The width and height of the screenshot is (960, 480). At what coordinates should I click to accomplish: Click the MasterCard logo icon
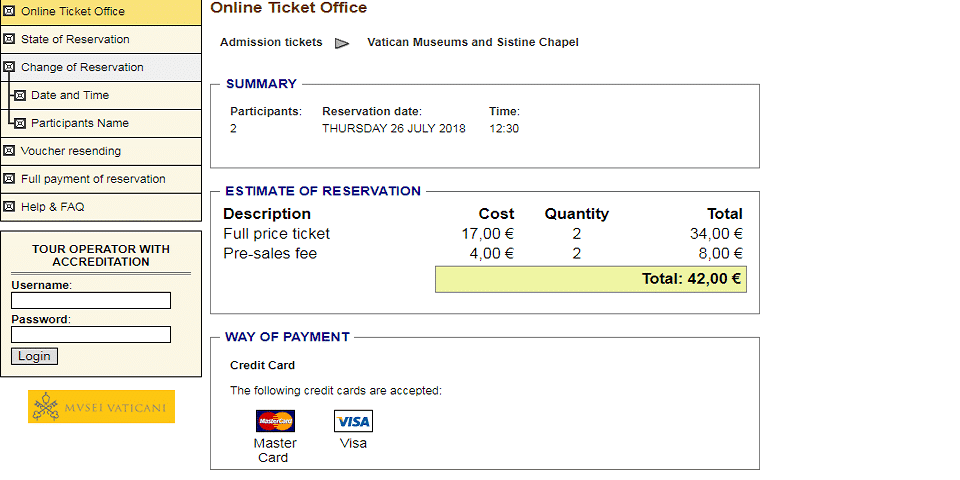click(275, 421)
